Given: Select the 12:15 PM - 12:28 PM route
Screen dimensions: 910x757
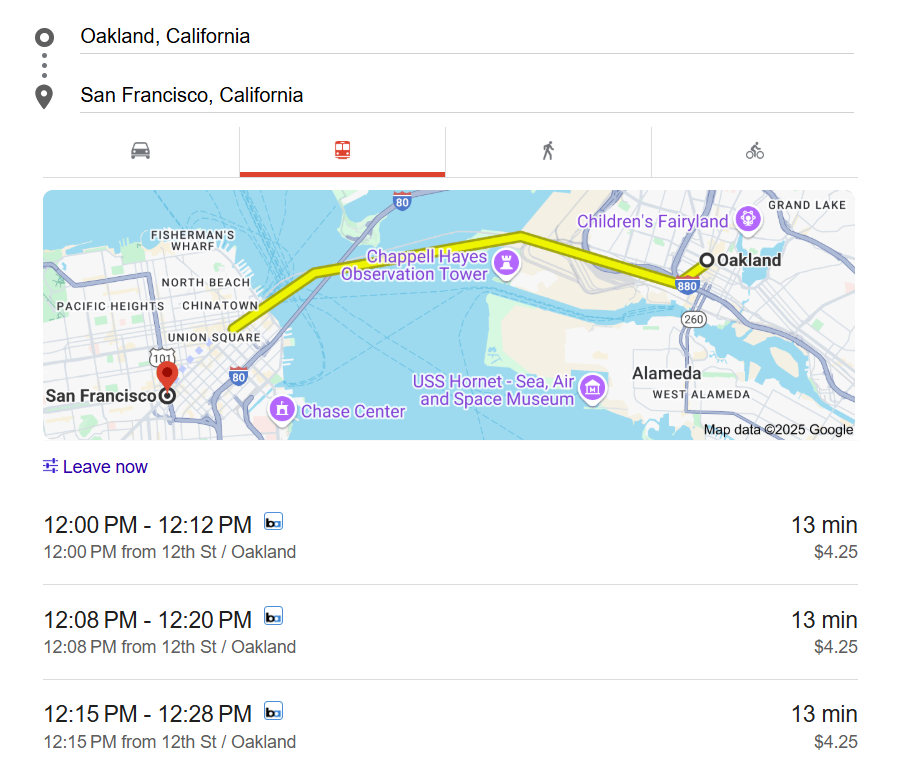Looking at the screenshot, I should coord(450,727).
